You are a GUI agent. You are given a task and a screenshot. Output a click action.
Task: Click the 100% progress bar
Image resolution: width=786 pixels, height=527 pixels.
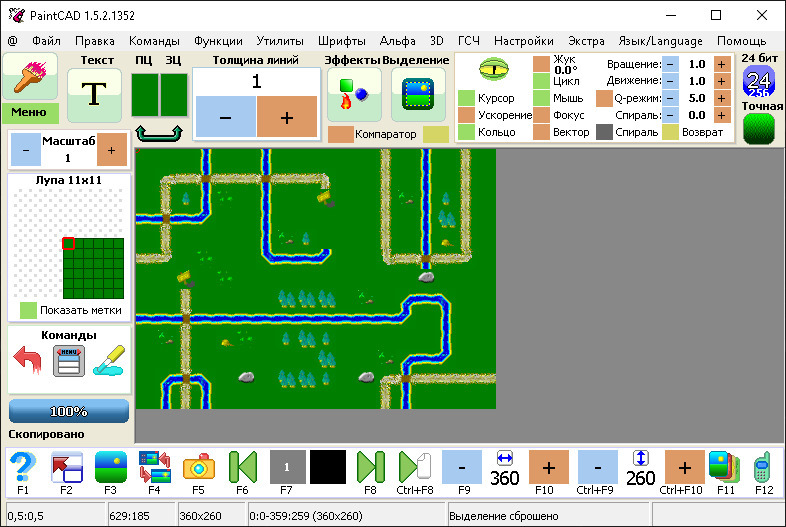click(69, 411)
